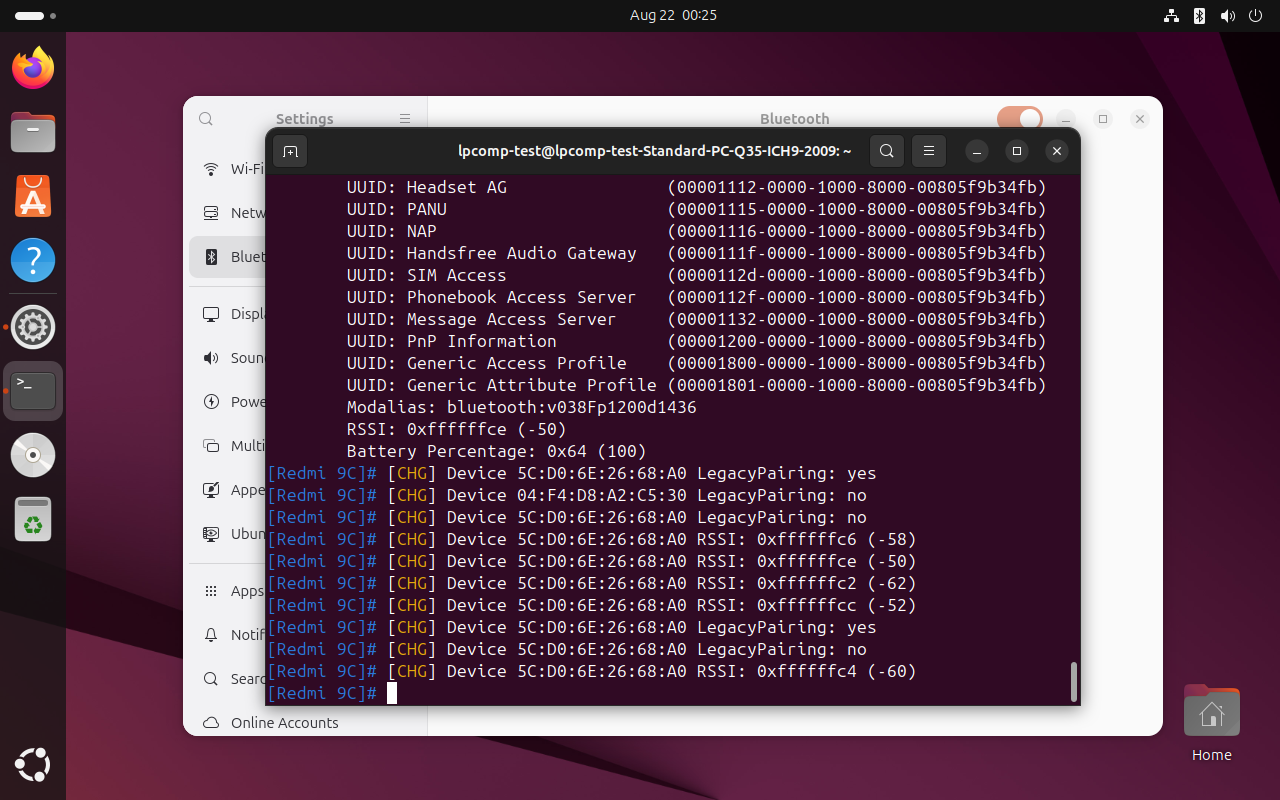Viewport: 1280px width, 800px height.
Task: Open the power menu icon in the top bar
Action: point(1255,16)
